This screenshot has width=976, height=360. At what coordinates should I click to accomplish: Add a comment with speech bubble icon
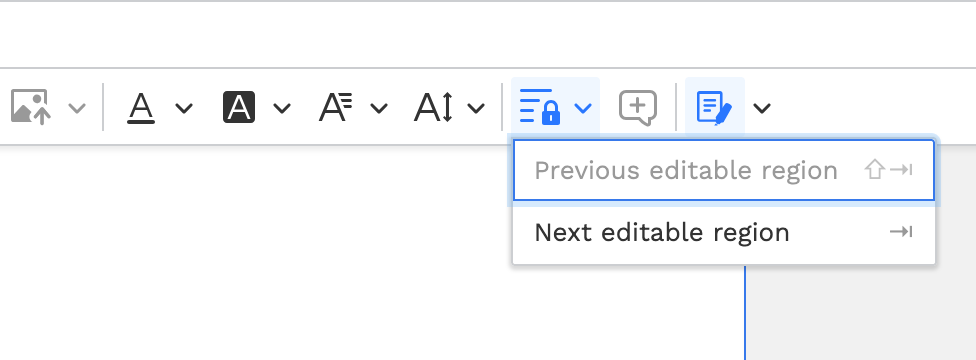point(637,108)
